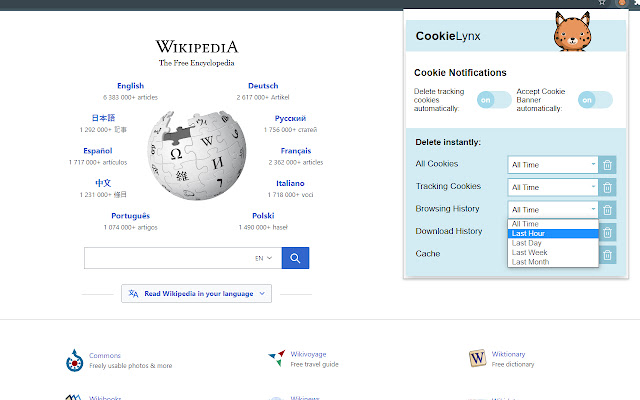
Task: Click the Wikivoyage logo icon
Action: tap(275, 358)
